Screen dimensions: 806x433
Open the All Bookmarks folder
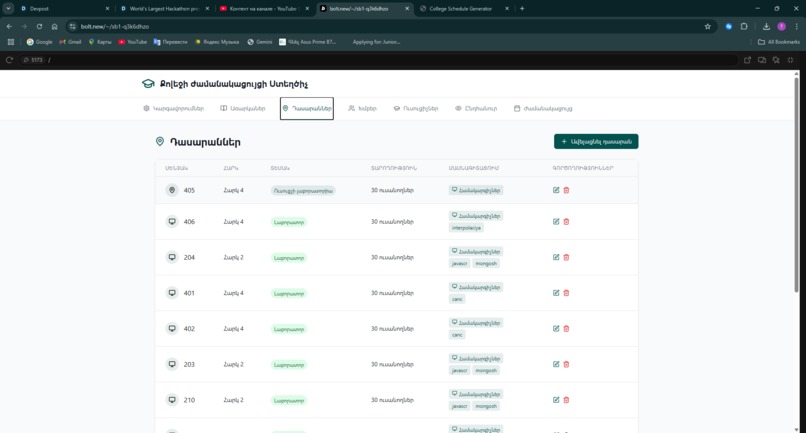(779, 42)
